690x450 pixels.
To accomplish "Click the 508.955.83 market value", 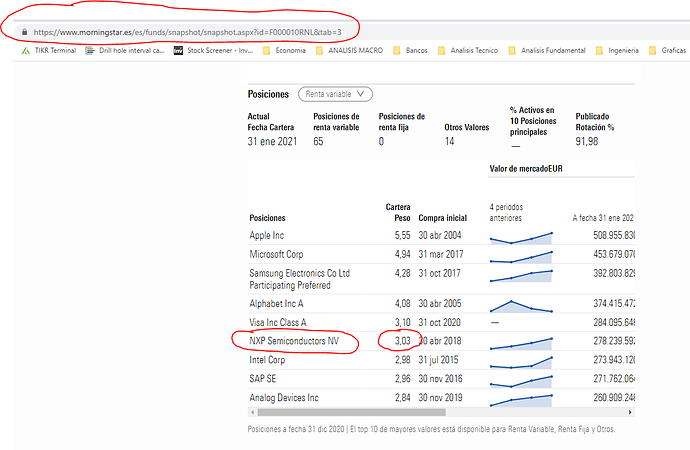I will [614, 235].
